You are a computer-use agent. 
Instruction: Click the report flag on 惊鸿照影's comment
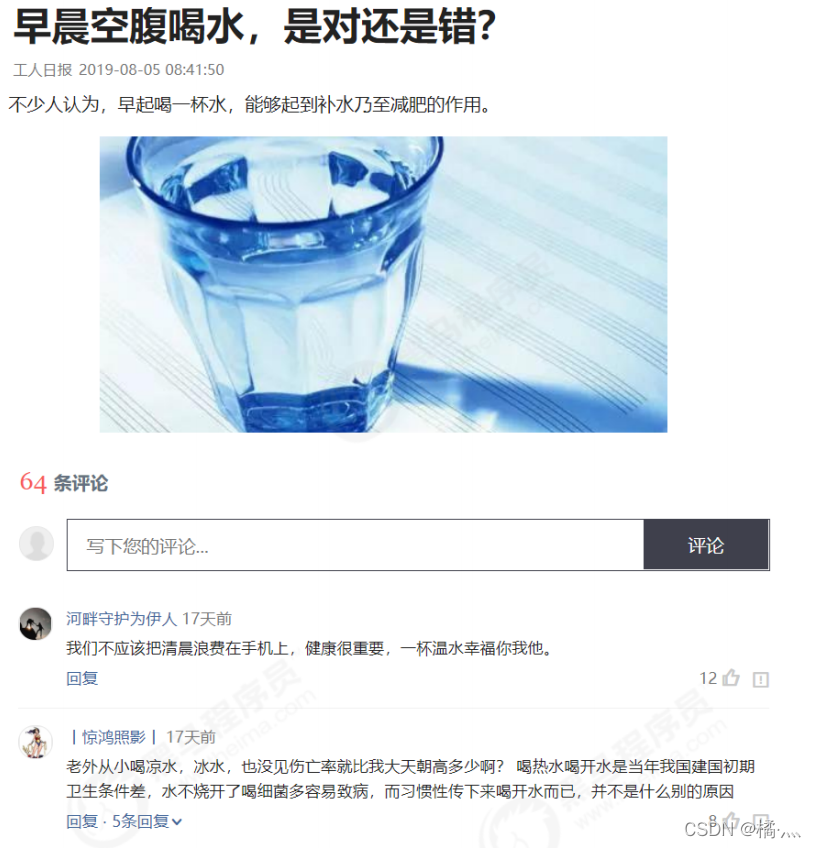tap(761, 821)
